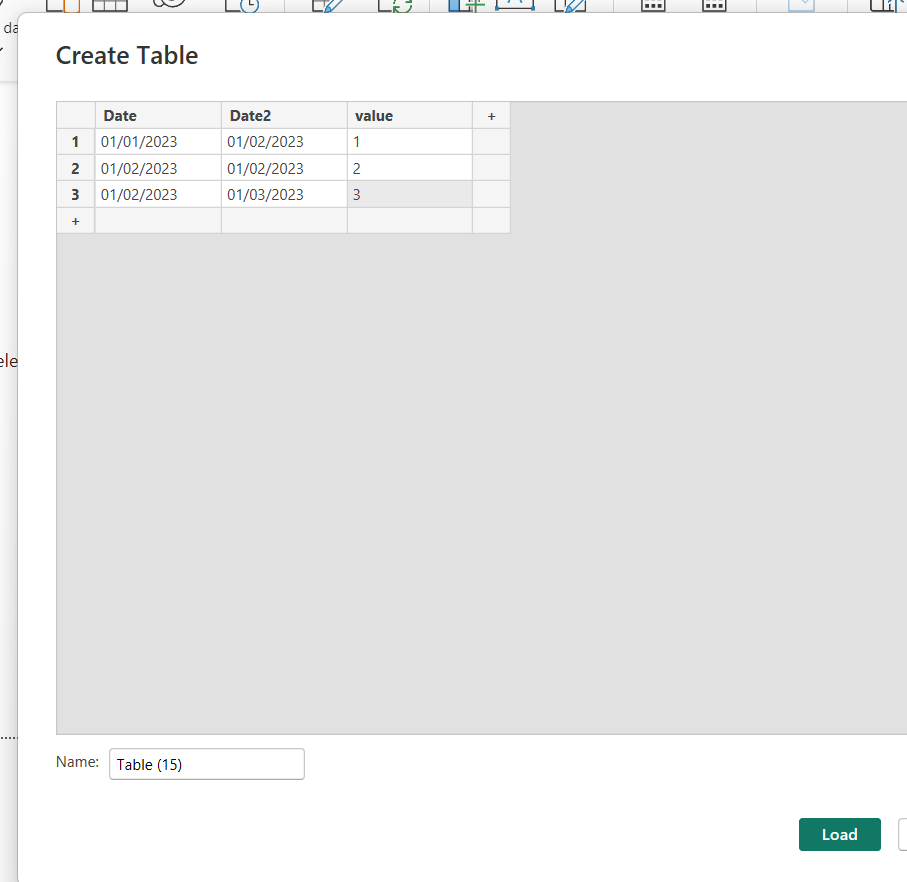Click the value cell showing 3
This screenshot has width=907, height=882.
click(x=410, y=194)
